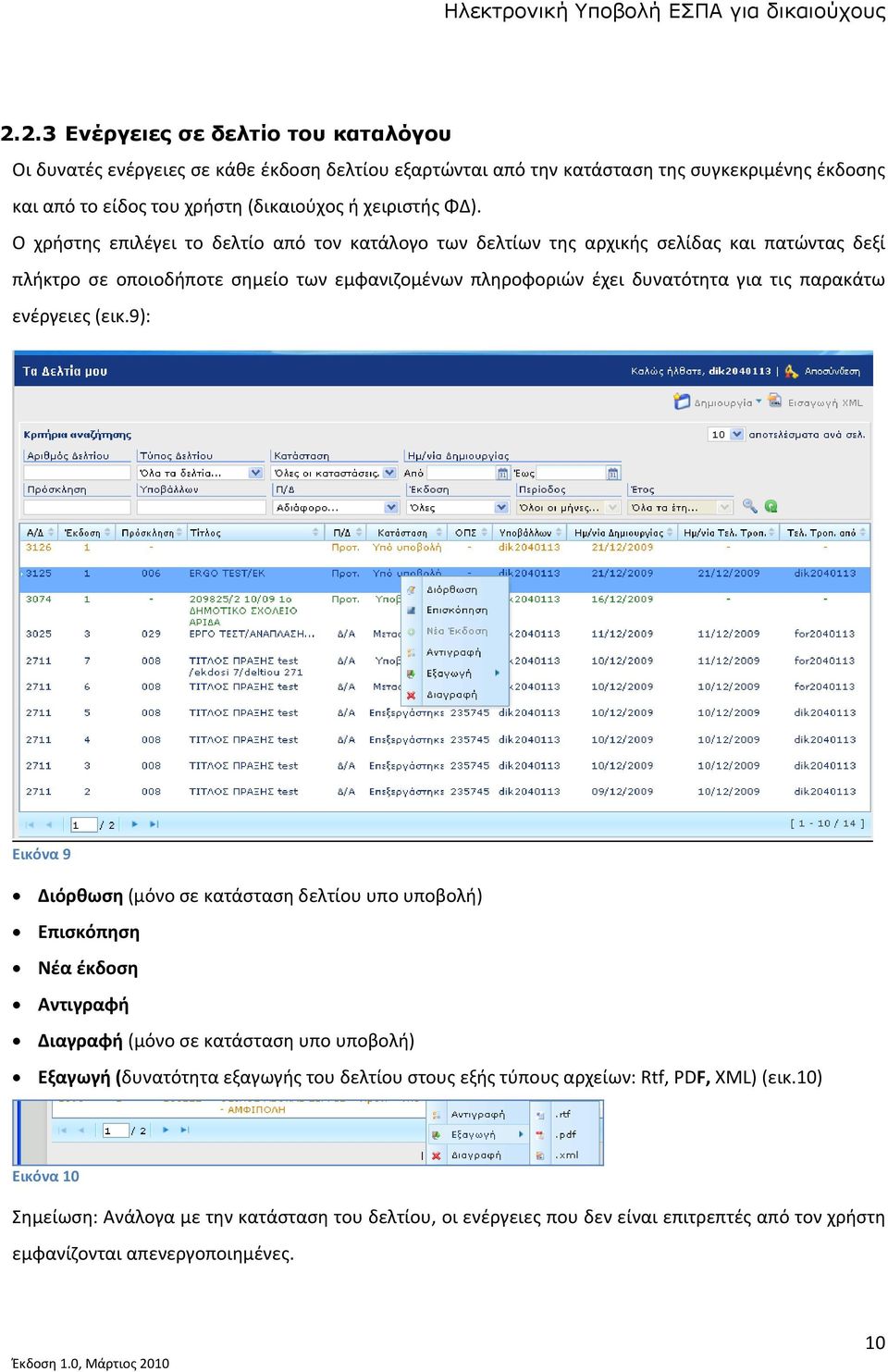888x1372 pixels.
Task: Open the Π/Δ dropdown showing Αδιάφορο
Action: tap(336, 507)
